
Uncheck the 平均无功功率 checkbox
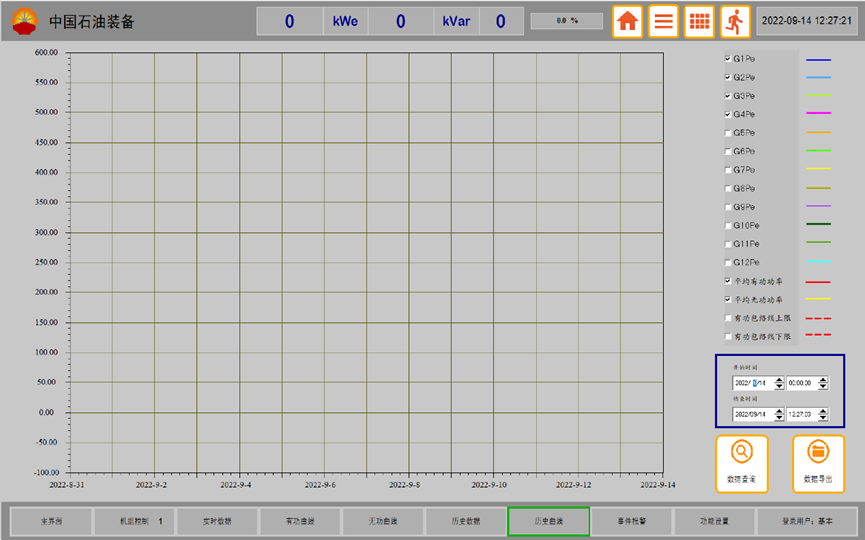coord(728,299)
